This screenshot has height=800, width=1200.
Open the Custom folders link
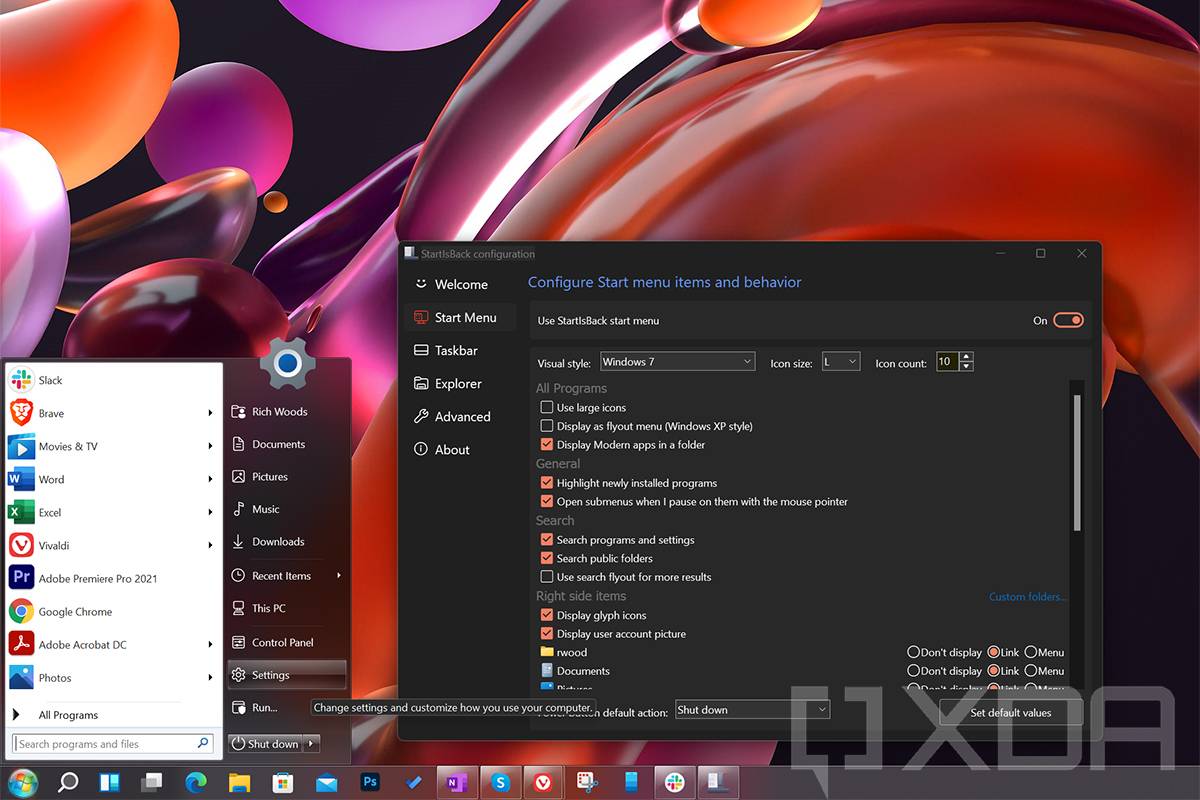pyautogui.click(x=1027, y=597)
